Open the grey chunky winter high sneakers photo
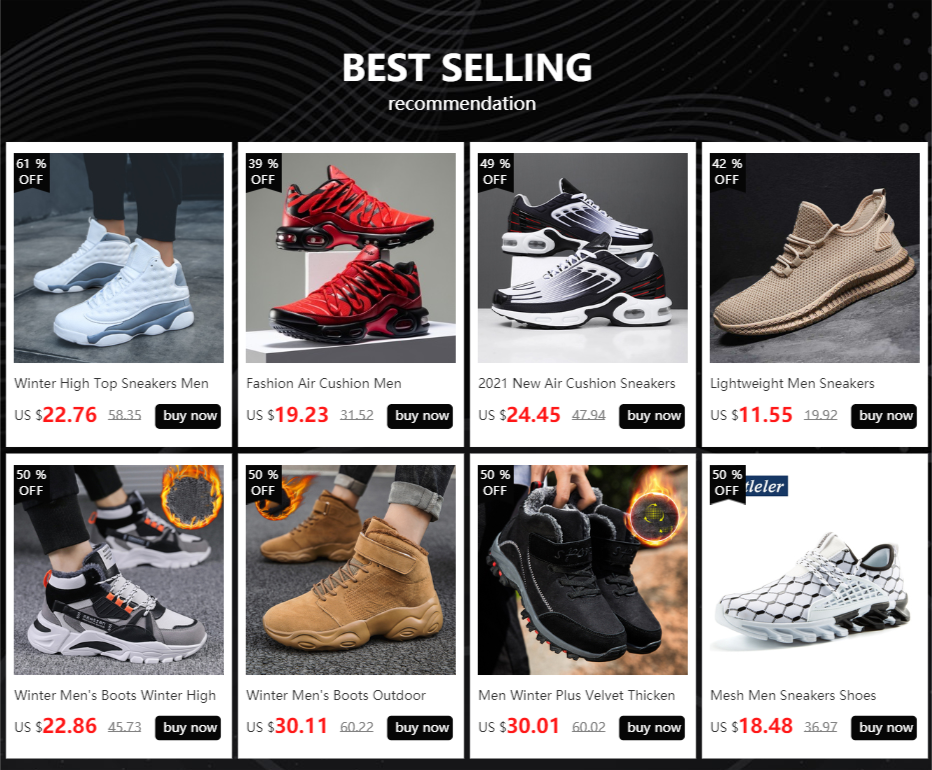The image size is (932, 770). pyautogui.click(x=119, y=570)
